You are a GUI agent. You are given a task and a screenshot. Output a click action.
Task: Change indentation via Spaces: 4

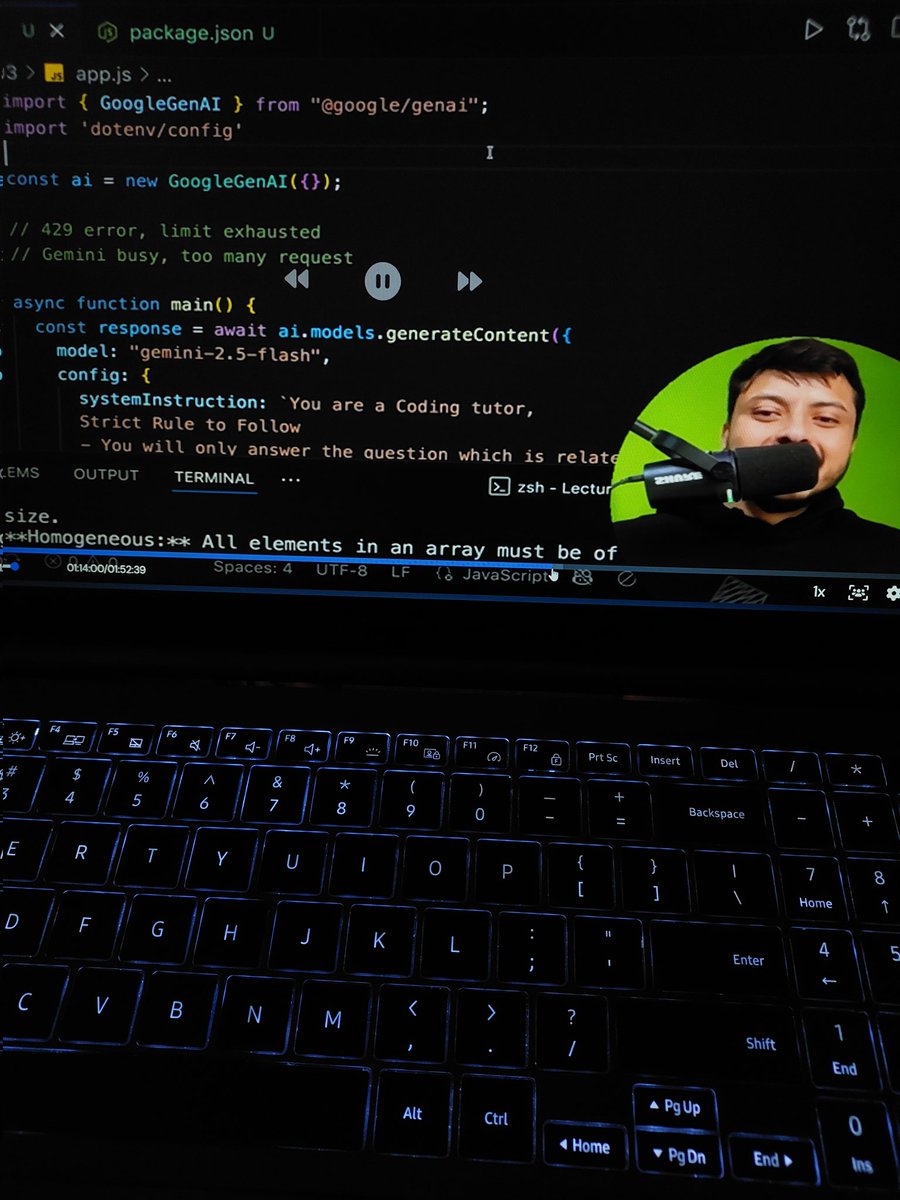point(253,568)
